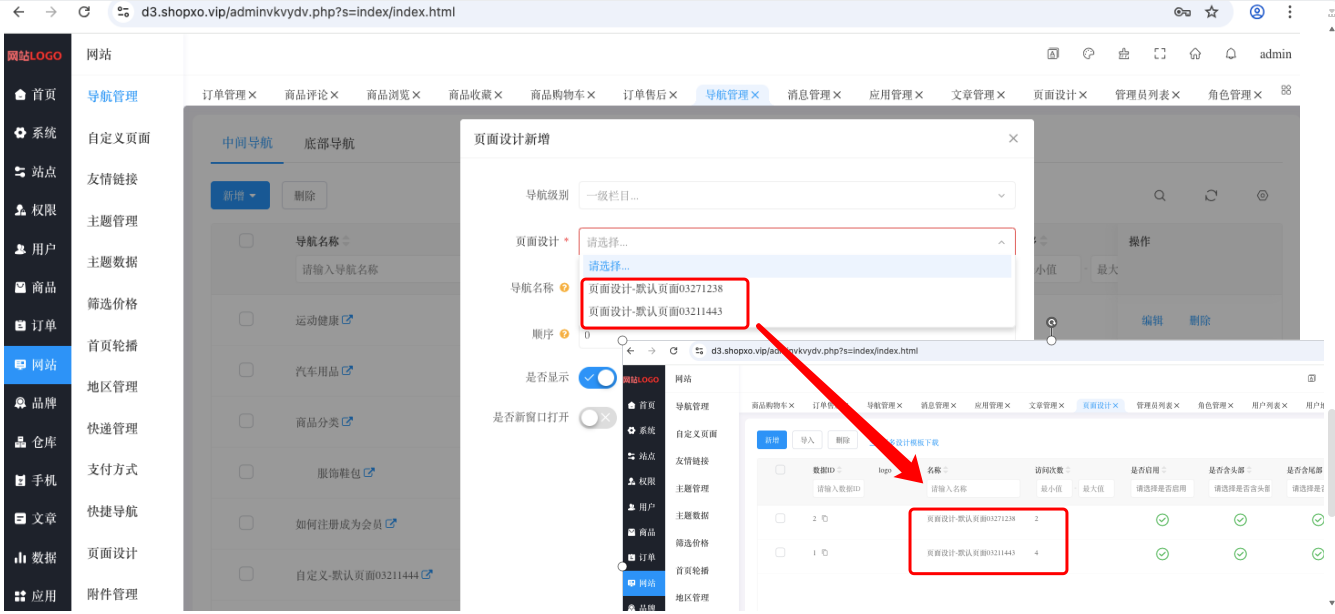Viewport: 1335px width, 614px height.
Task: Reload the page in the browser
Action: (x=84, y=12)
